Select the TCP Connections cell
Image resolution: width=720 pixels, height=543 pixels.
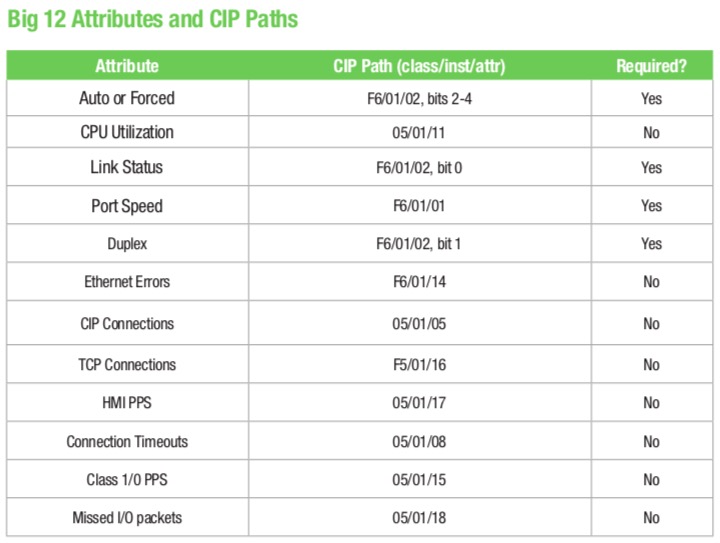[127, 364]
